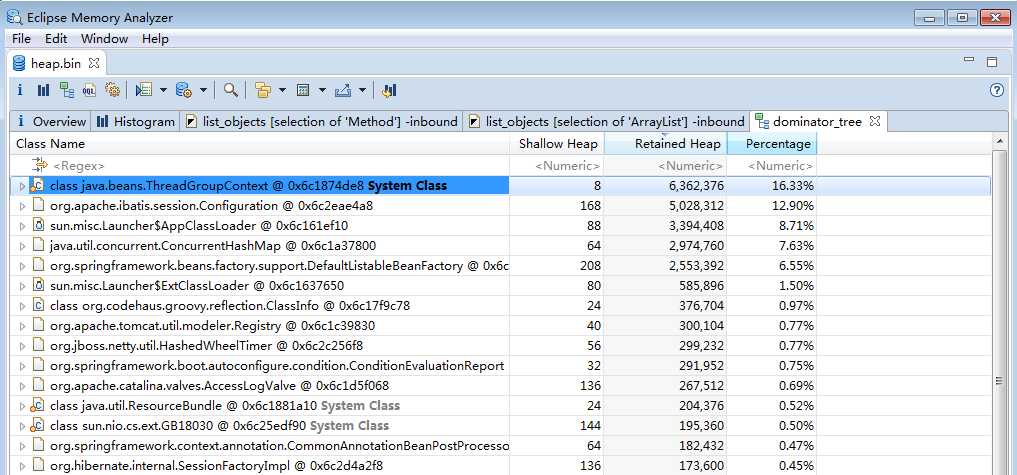Open the Calculate retained size dropdown arrow
Viewport: 1017px width, 475px height.
[322, 90]
